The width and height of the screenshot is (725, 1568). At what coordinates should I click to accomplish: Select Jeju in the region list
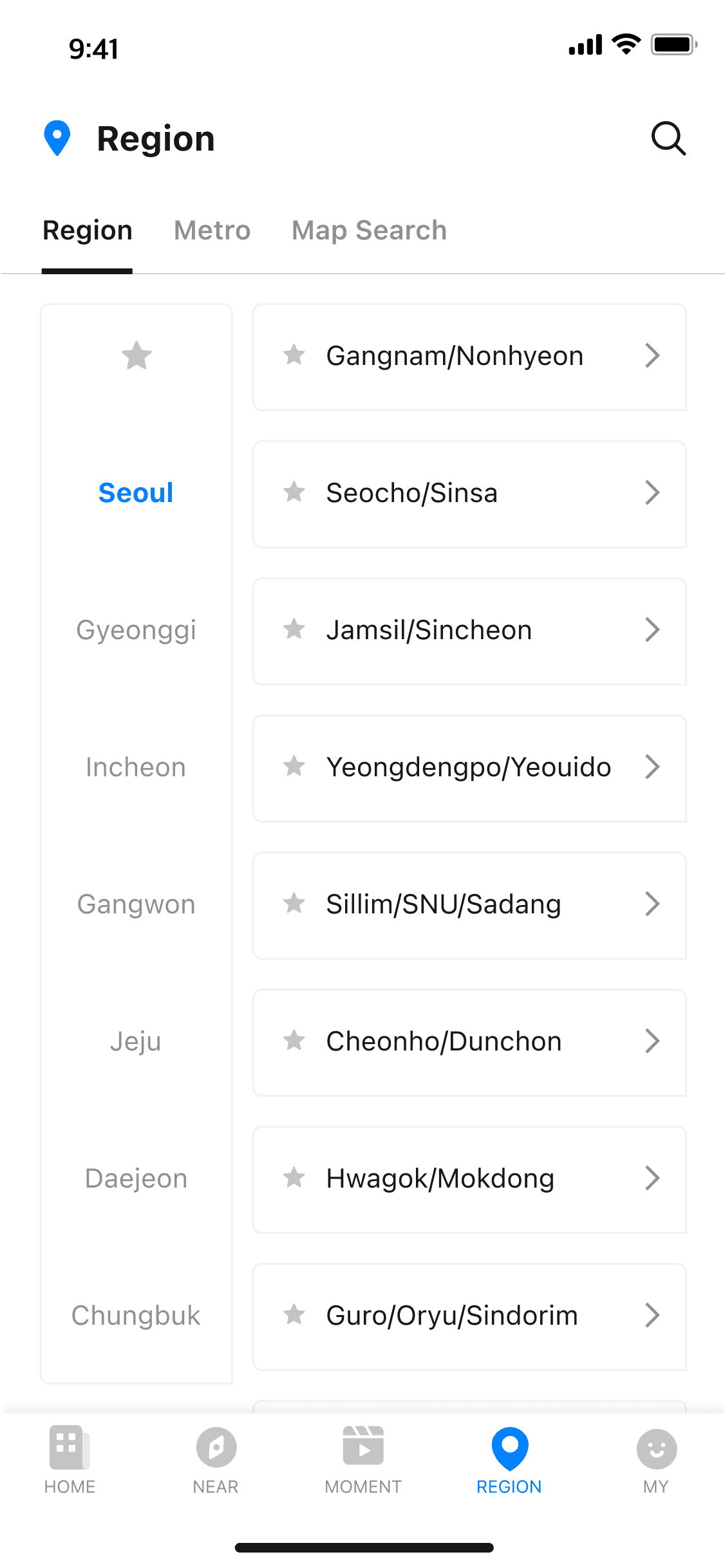[136, 1041]
